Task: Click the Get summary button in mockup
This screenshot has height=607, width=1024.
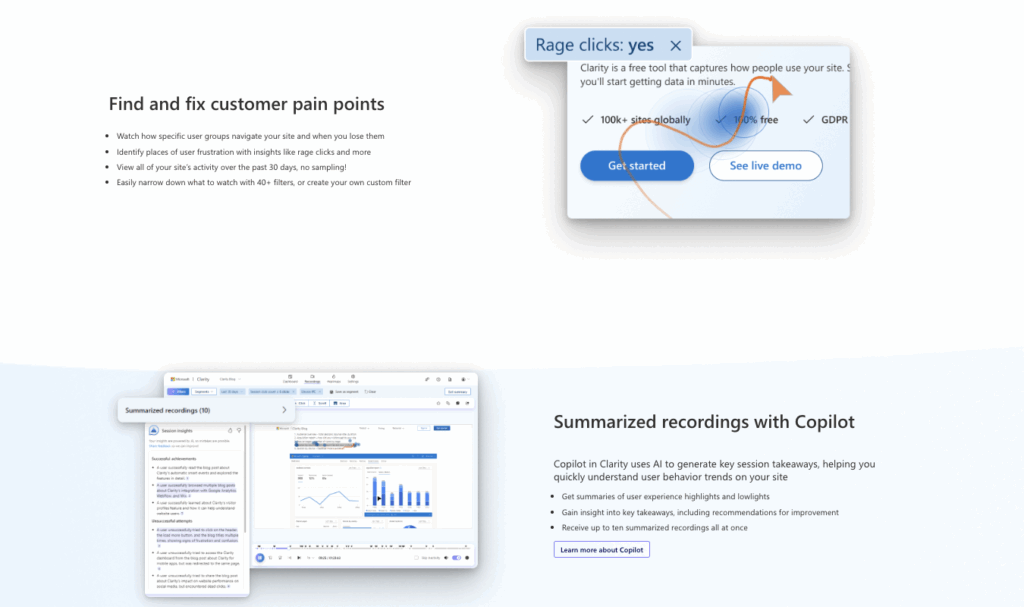Action: click(x=457, y=392)
